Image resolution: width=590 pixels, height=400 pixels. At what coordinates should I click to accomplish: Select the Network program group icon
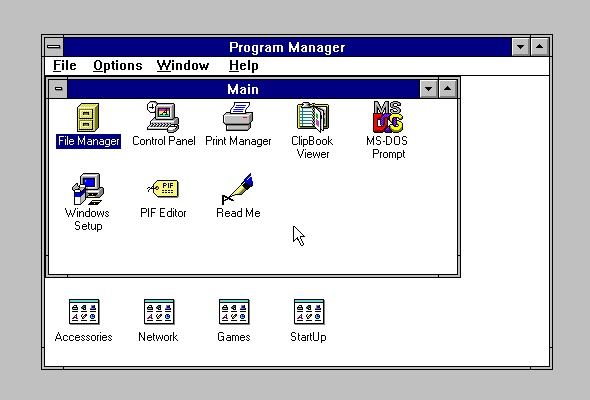click(x=159, y=312)
